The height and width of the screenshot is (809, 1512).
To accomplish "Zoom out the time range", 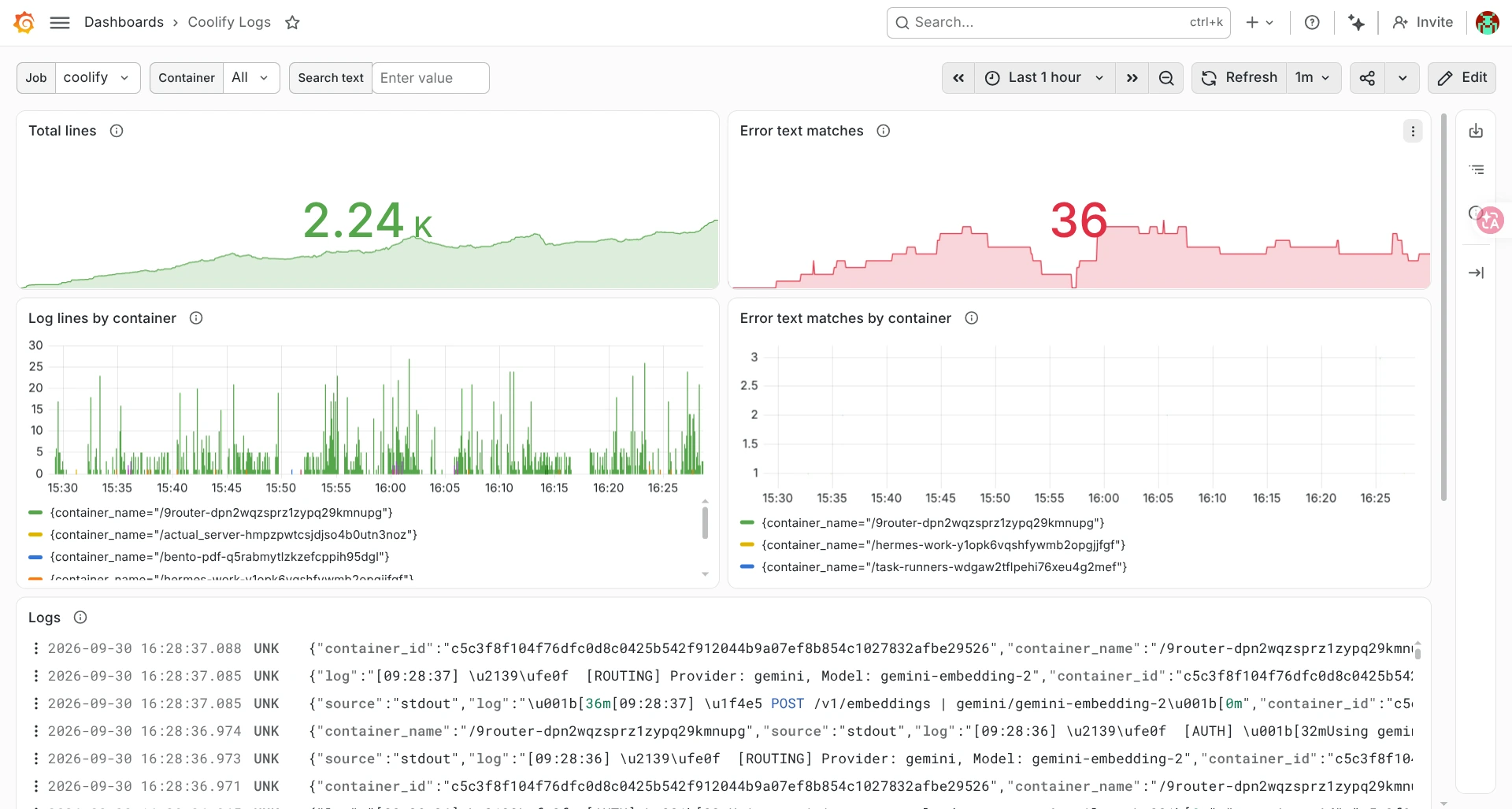I will pos(1166,78).
